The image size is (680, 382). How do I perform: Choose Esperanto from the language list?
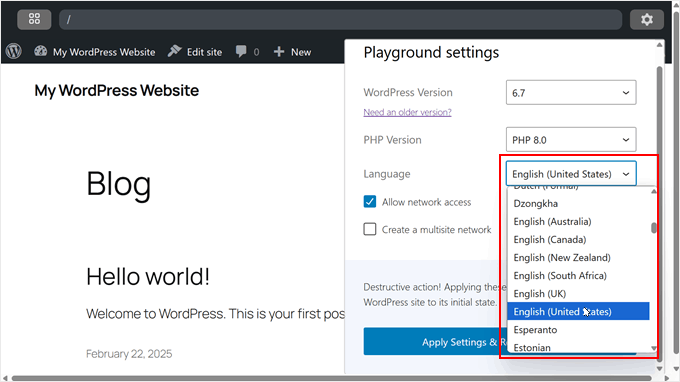click(x=579, y=330)
